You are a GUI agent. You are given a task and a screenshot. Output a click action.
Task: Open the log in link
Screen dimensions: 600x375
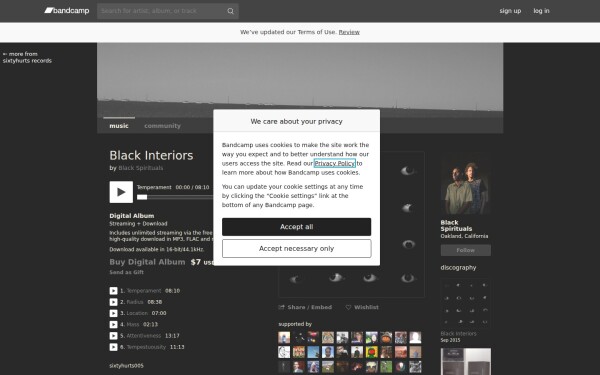click(541, 11)
